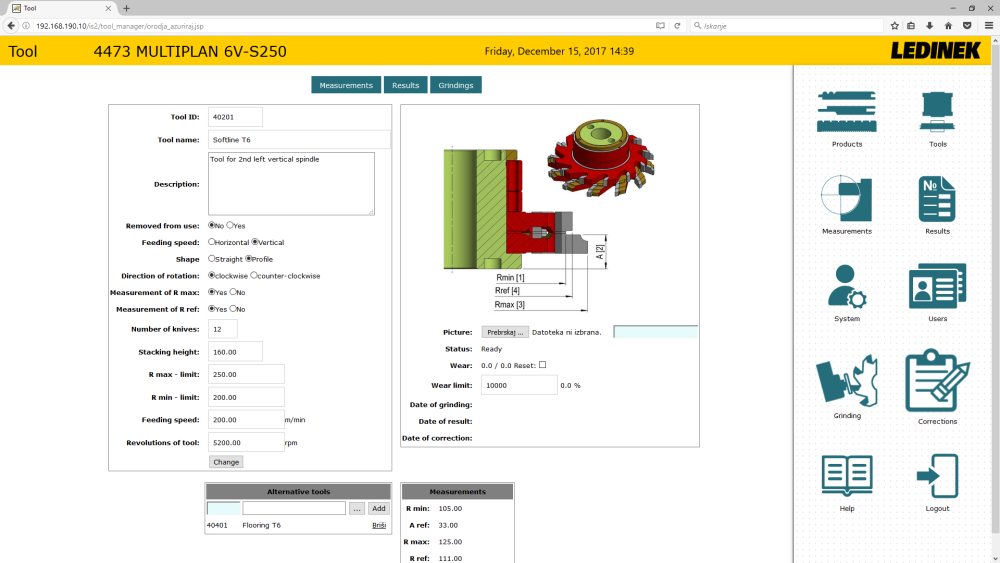The image size is (1000, 563).
Task: Open the Measurements sidebar icon
Action: coord(846,198)
